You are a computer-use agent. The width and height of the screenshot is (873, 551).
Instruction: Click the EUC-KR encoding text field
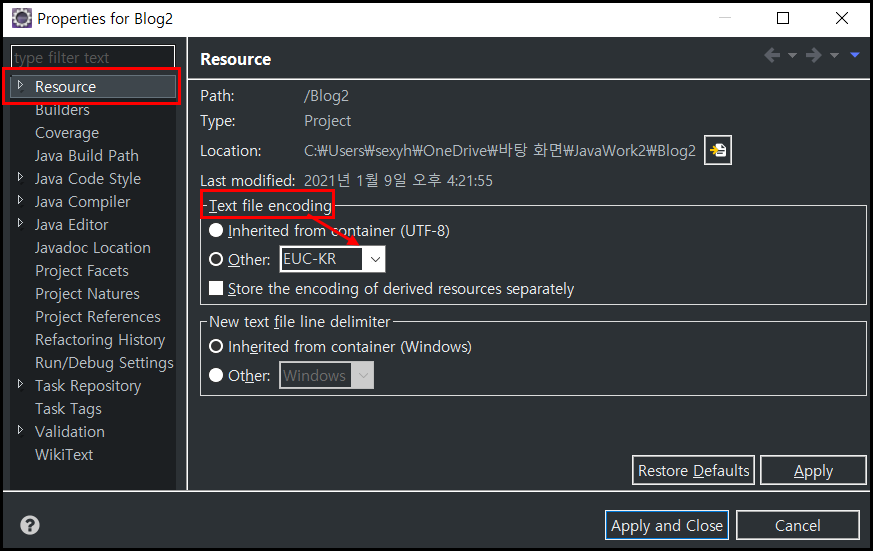click(322, 259)
